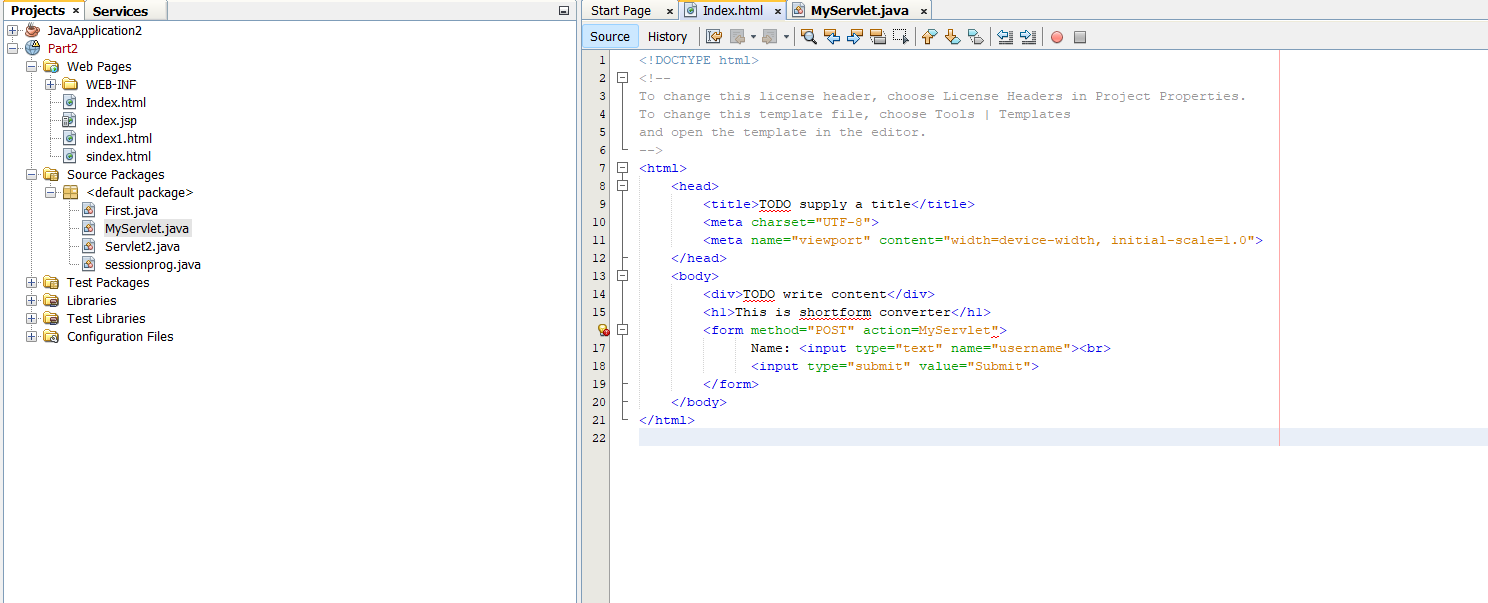Expand the JavaApplication2 project node
This screenshot has height=603, width=1488.
pos(13,30)
